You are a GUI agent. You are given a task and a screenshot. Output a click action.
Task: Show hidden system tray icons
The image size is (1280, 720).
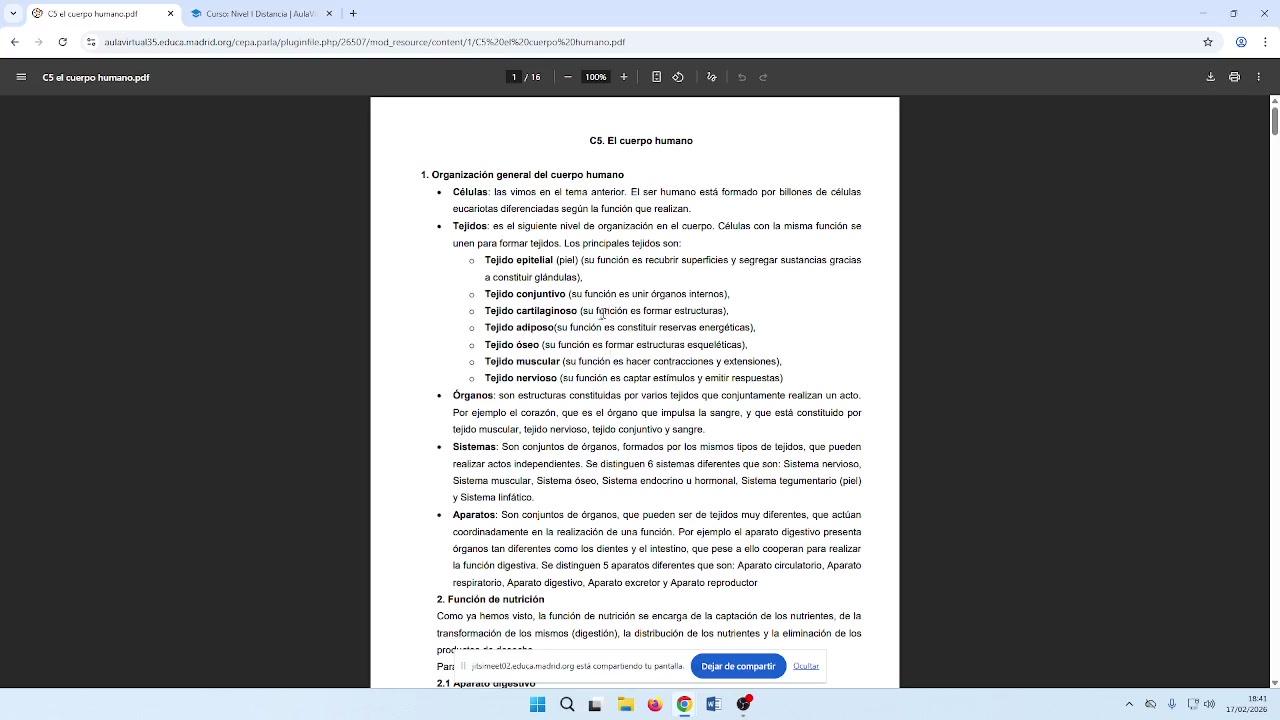tap(1129, 704)
